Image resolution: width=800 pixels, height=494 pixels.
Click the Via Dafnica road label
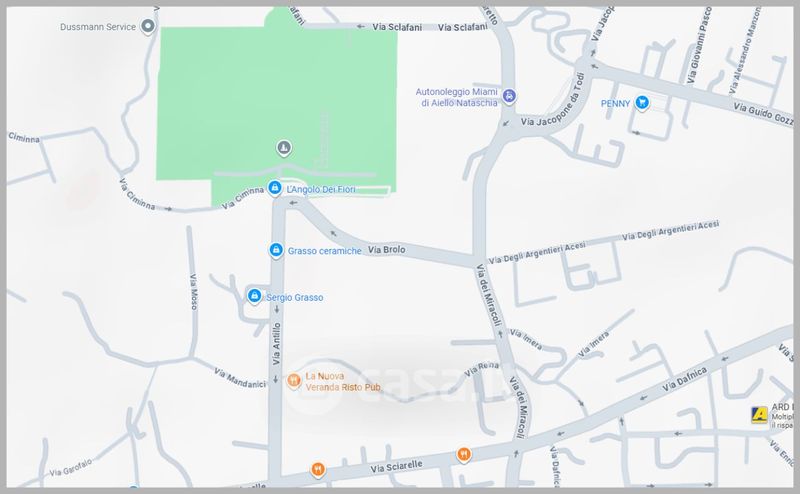tap(685, 379)
